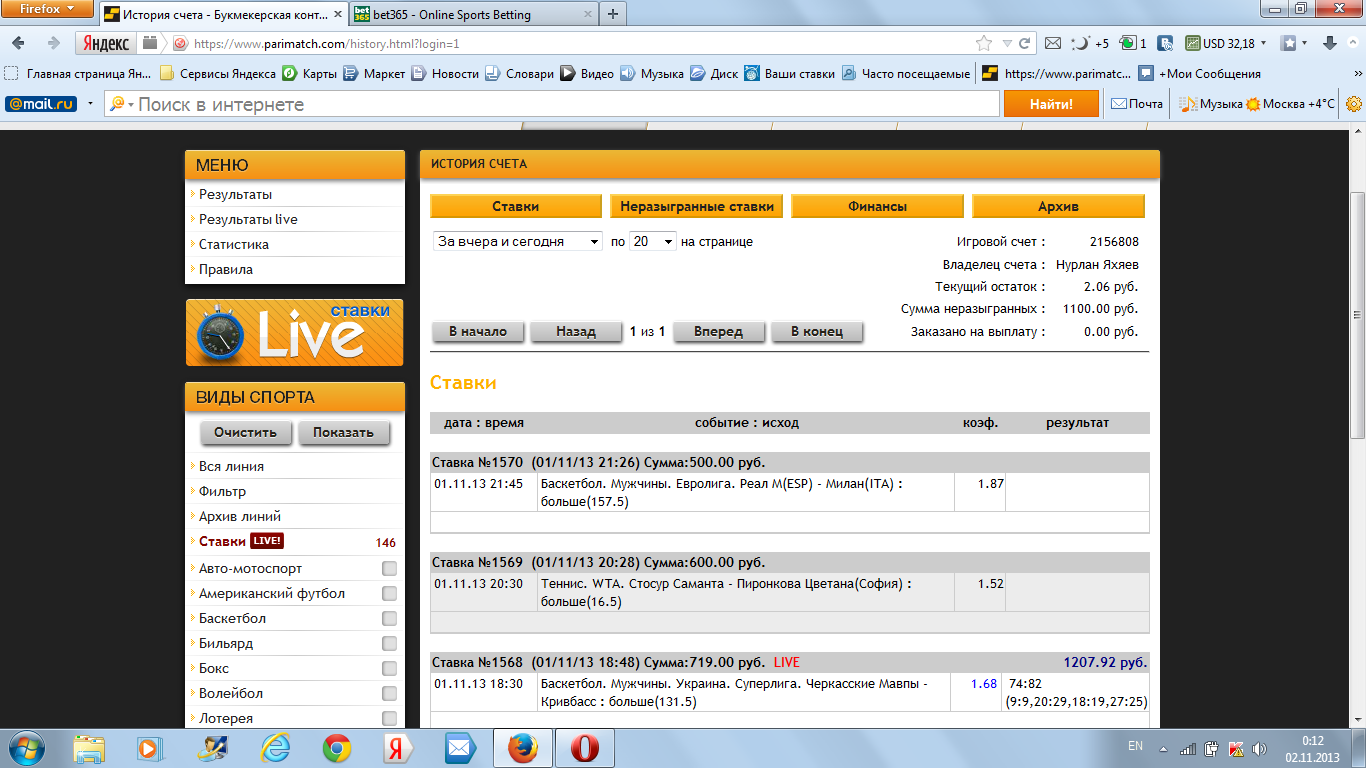Check the Баскетбол sport checkbox
This screenshot has height=768, width=1366.
pyautogui.click(x=389, y=619)
